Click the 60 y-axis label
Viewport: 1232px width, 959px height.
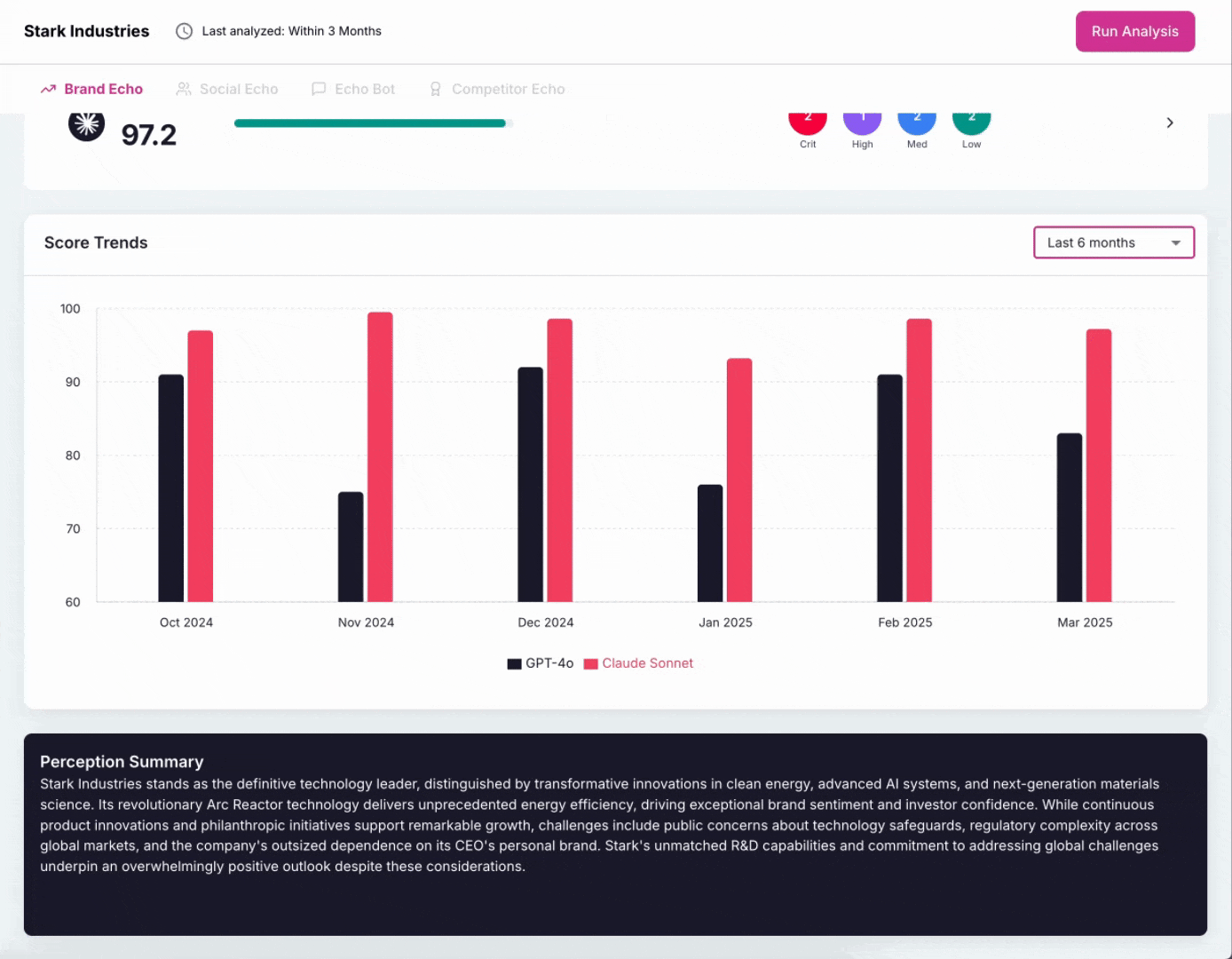tap(73, 602)
